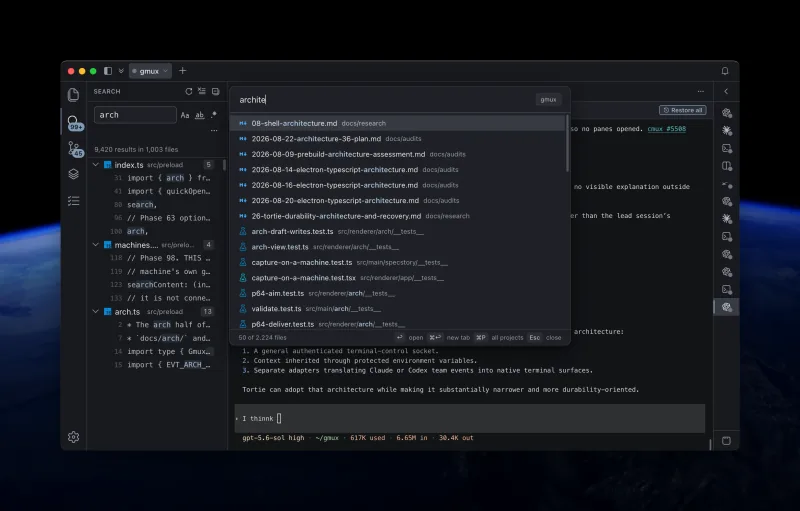Clear the search results
This screenshot has height=511, width=800.
click(202, 91)
